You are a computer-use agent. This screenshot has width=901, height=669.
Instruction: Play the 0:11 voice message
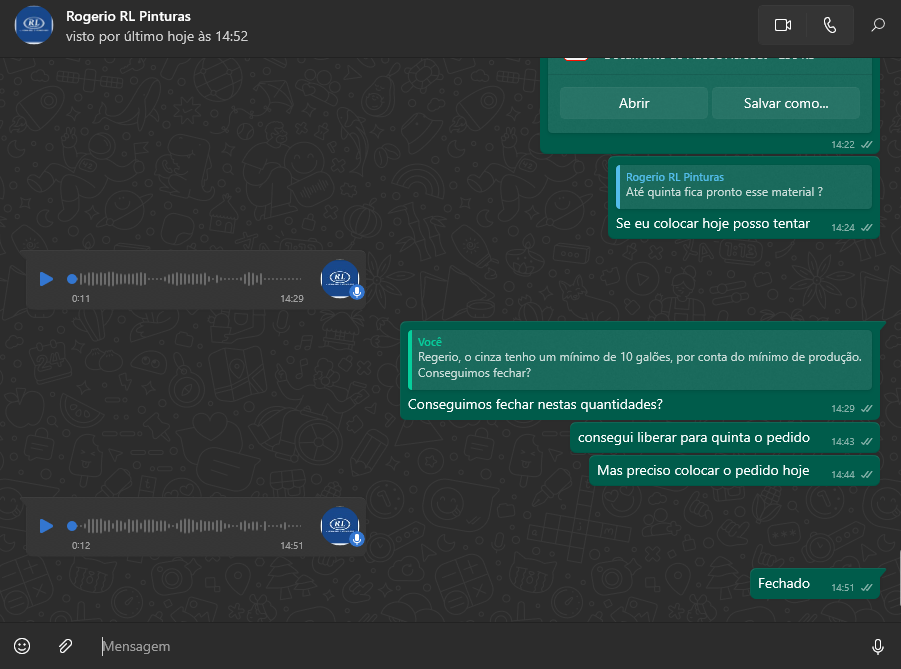46,279
